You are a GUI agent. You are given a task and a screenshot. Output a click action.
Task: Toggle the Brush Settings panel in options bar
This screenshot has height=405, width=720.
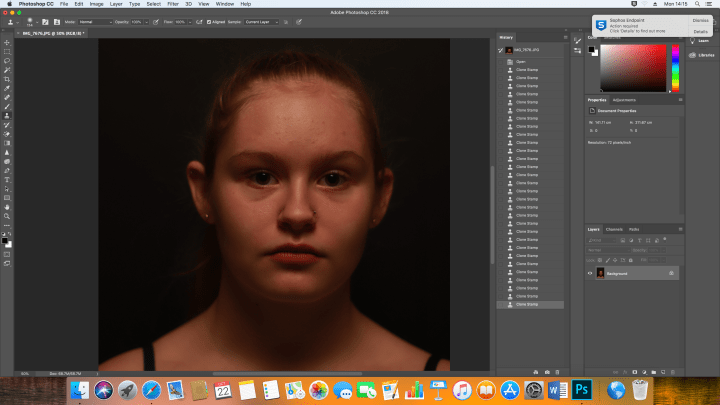(45, 22)
